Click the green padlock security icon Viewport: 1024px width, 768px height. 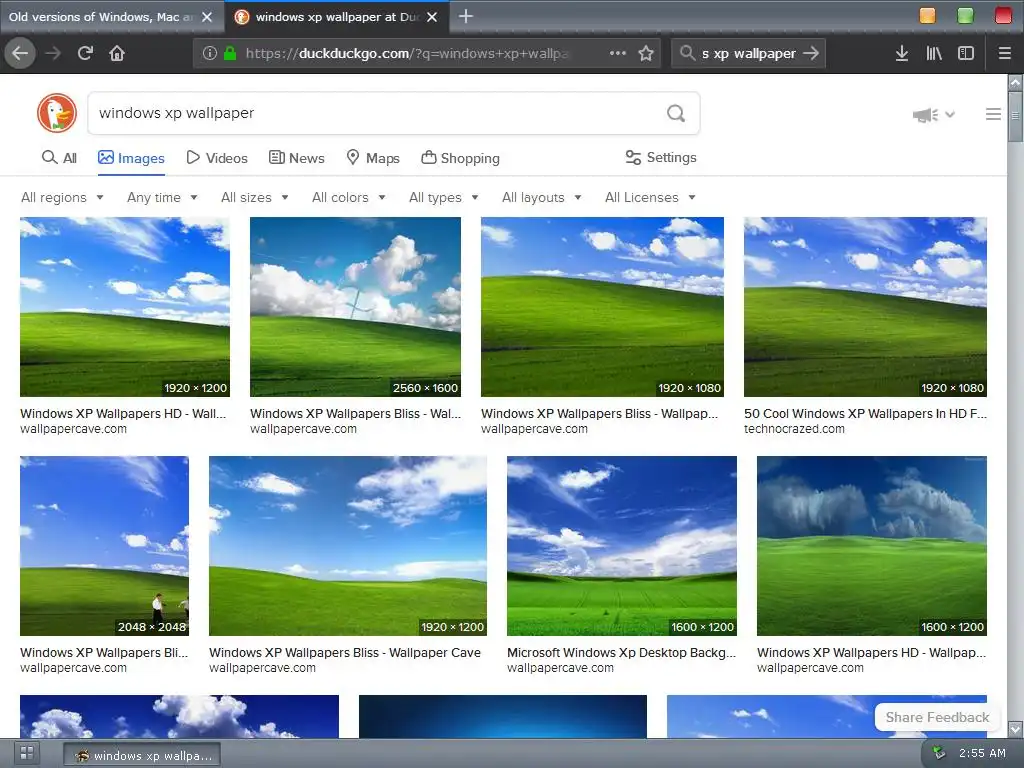[230, 53]
